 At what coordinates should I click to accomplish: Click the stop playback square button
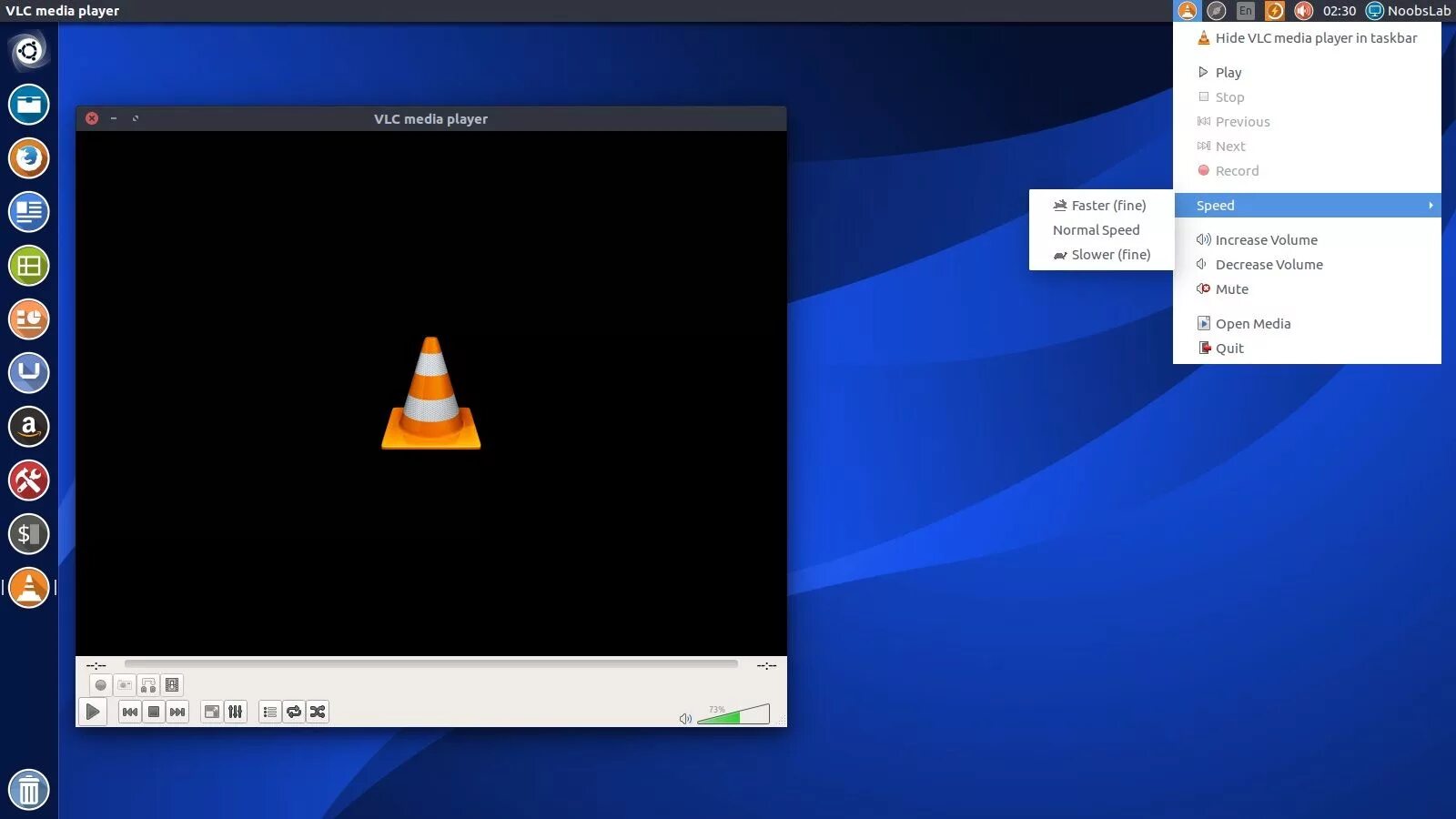tap(154, 712)
